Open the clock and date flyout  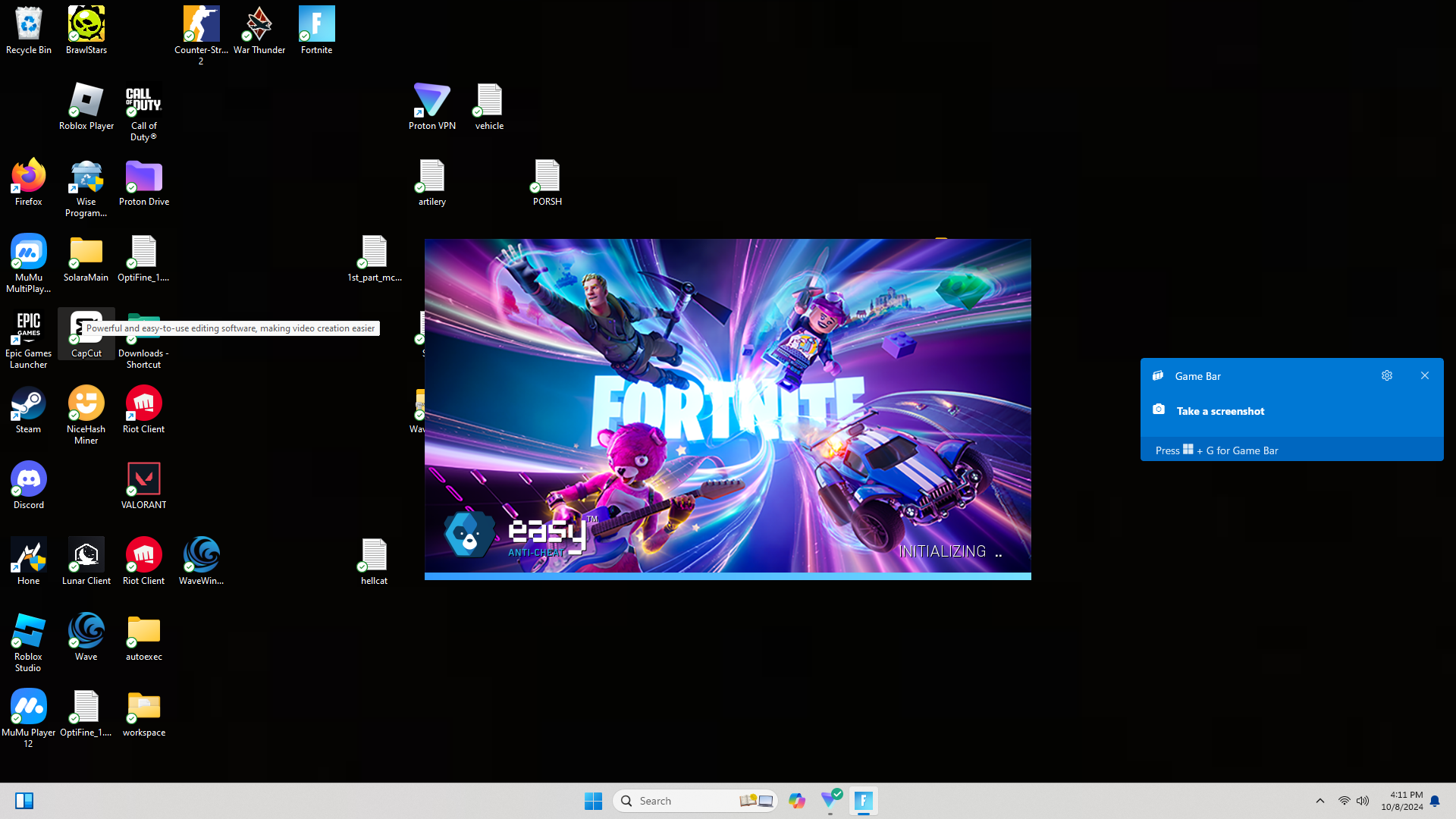pos(1402,801)
